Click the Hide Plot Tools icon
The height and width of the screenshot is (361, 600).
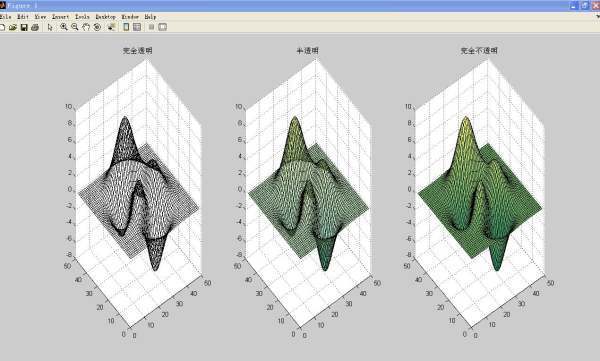click(x=151, y=27)
